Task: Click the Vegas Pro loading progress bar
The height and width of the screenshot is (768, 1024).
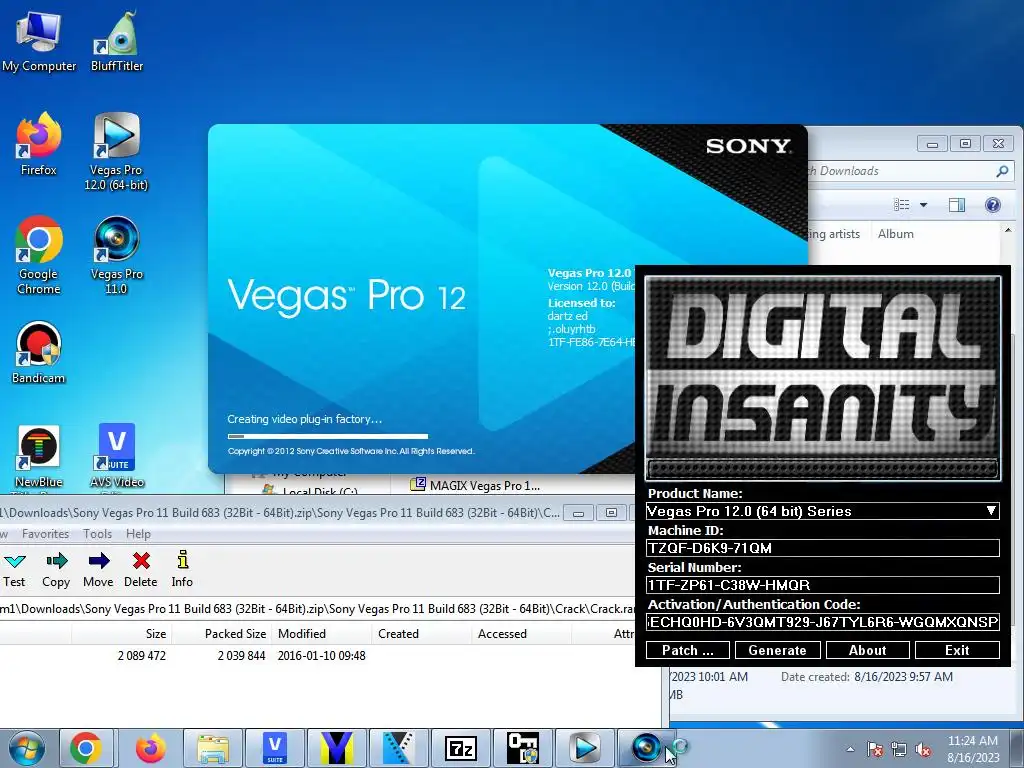Action: click(328, 436)
